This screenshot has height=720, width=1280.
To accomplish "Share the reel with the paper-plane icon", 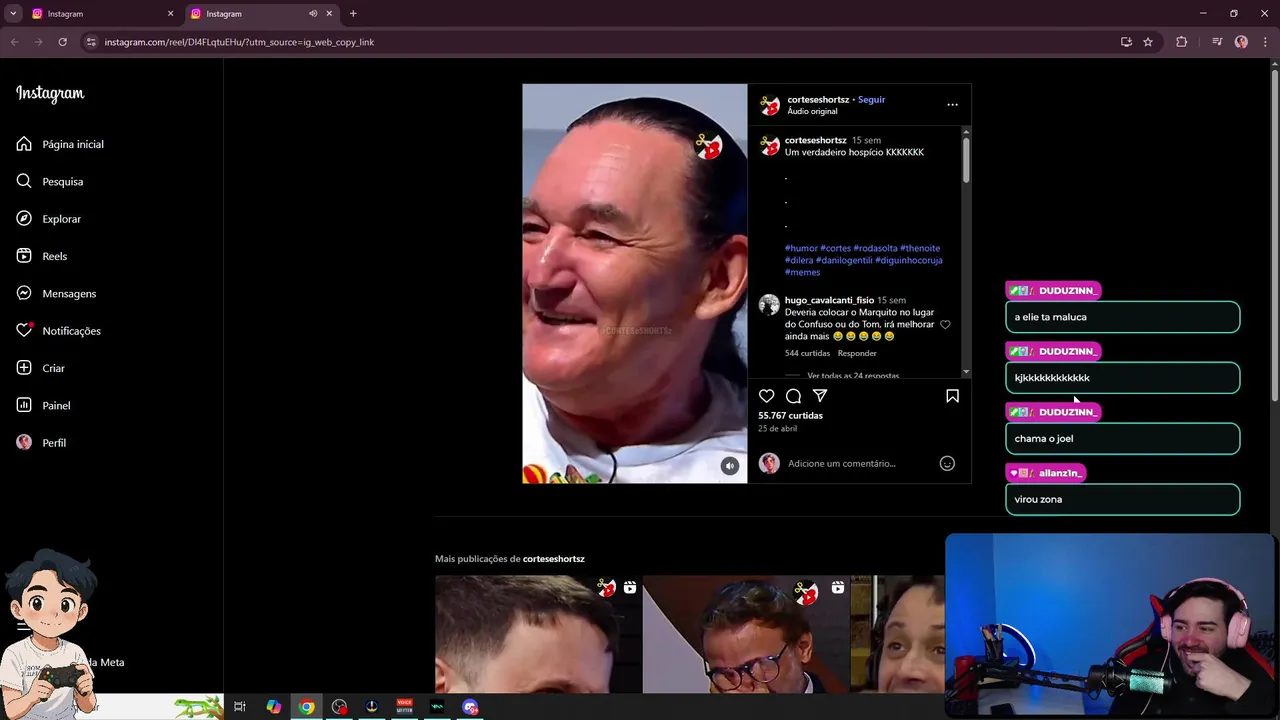I will click(x=820, y=396).
